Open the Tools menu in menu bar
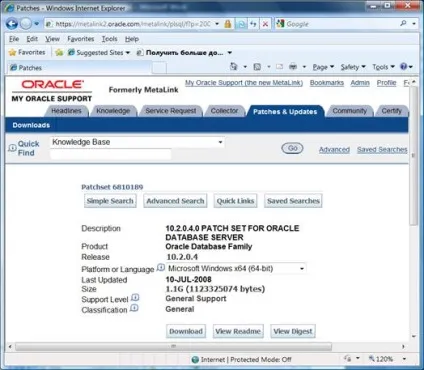Viewport: 424px width, 370px height. pyautogui.click(x=109, y=39)
